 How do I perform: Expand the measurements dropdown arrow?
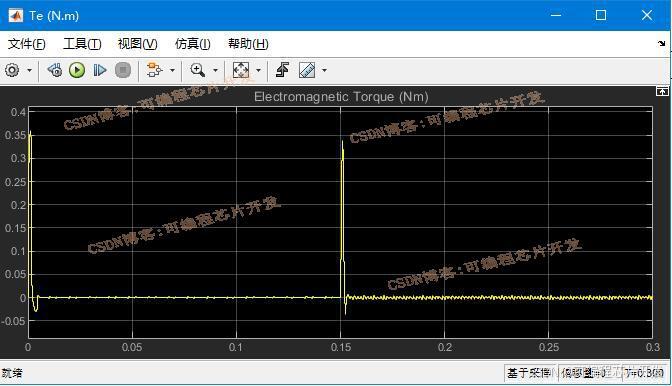[x=324, y=70]
